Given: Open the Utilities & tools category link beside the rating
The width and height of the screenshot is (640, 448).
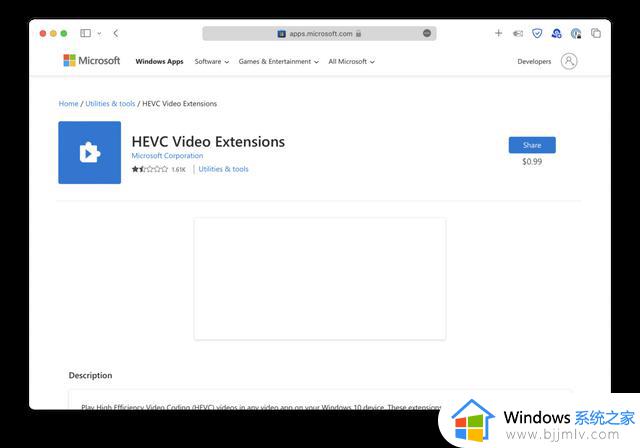Looking at the screenshot, I should pos(223,169).
